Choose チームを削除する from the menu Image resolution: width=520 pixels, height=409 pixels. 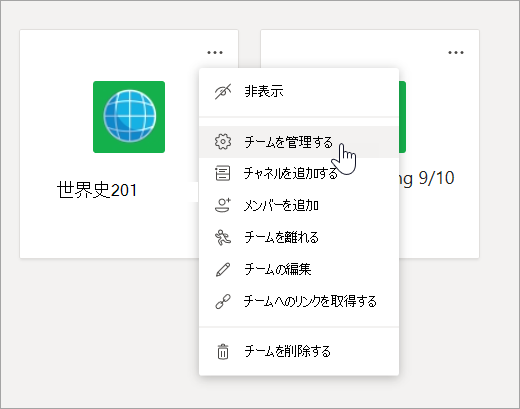tap(299, 351)
